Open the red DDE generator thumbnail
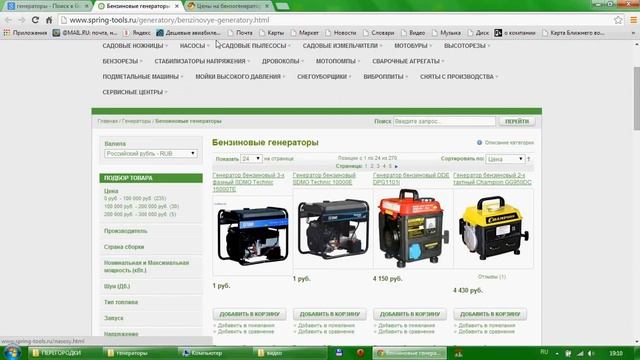 pyautogui.click(x=412, y=228)
